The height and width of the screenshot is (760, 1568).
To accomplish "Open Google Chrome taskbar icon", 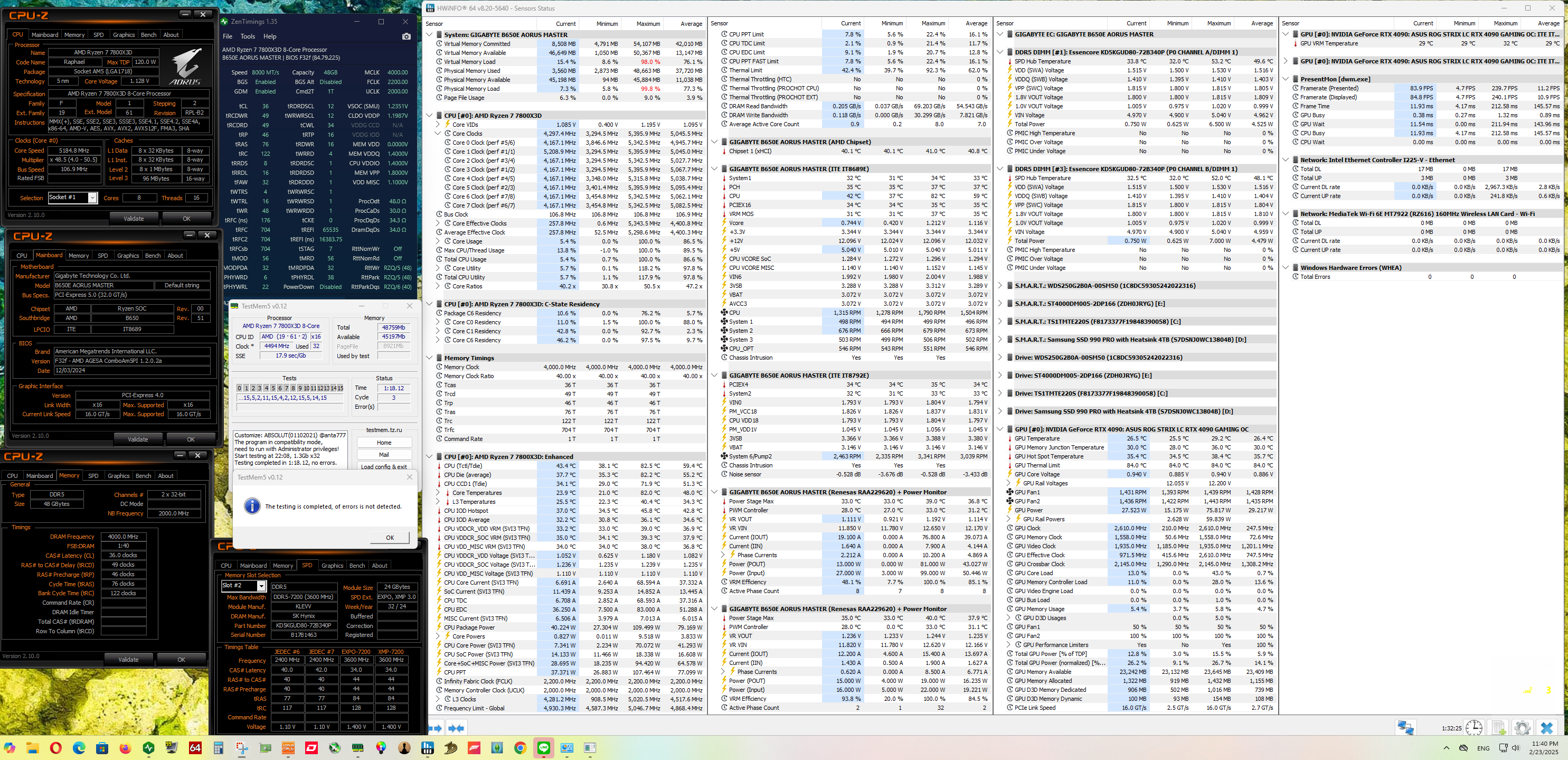I will pyautogui.click(x=521, y=748).
